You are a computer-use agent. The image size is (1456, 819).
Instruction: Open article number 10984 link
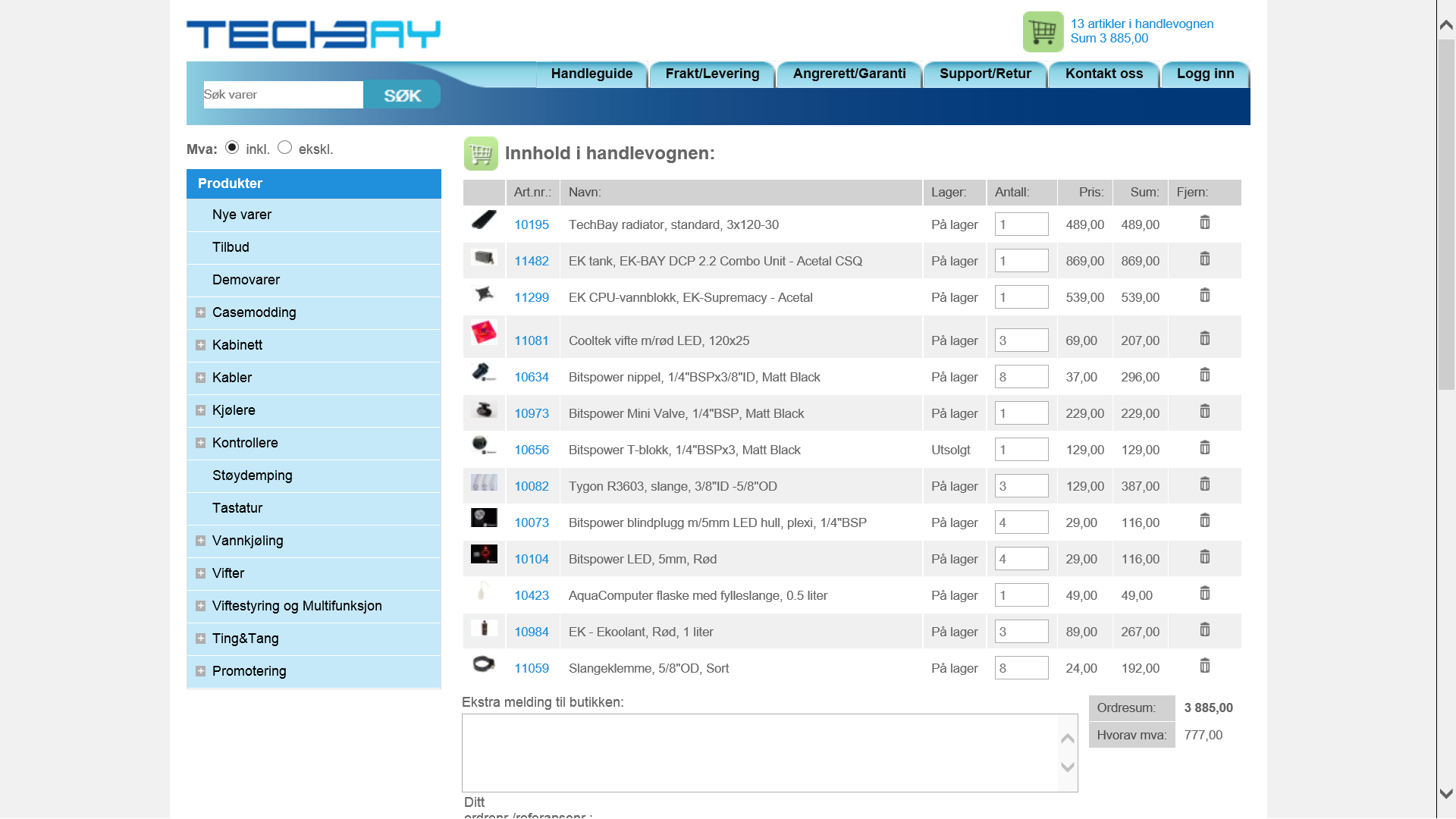click(x=532, y=632)
